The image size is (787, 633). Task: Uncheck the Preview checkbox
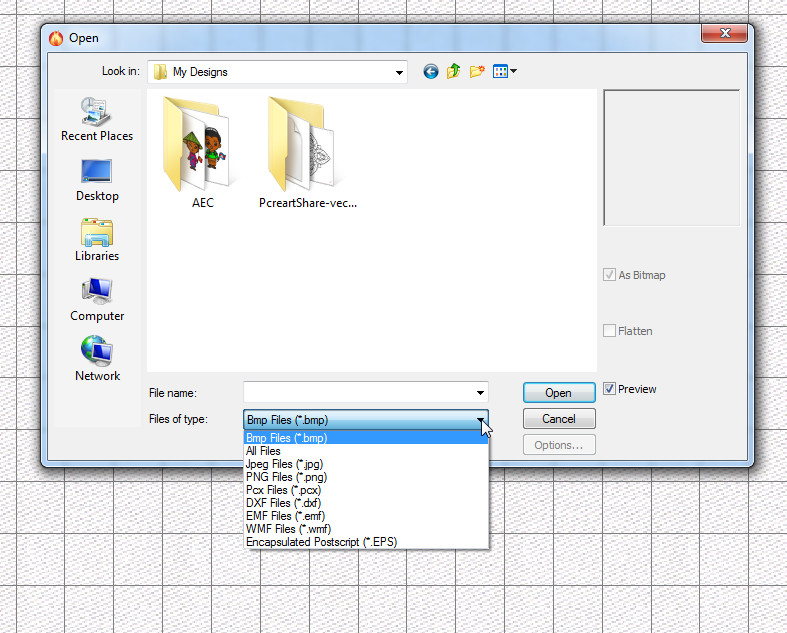click(x=609, y=389)
